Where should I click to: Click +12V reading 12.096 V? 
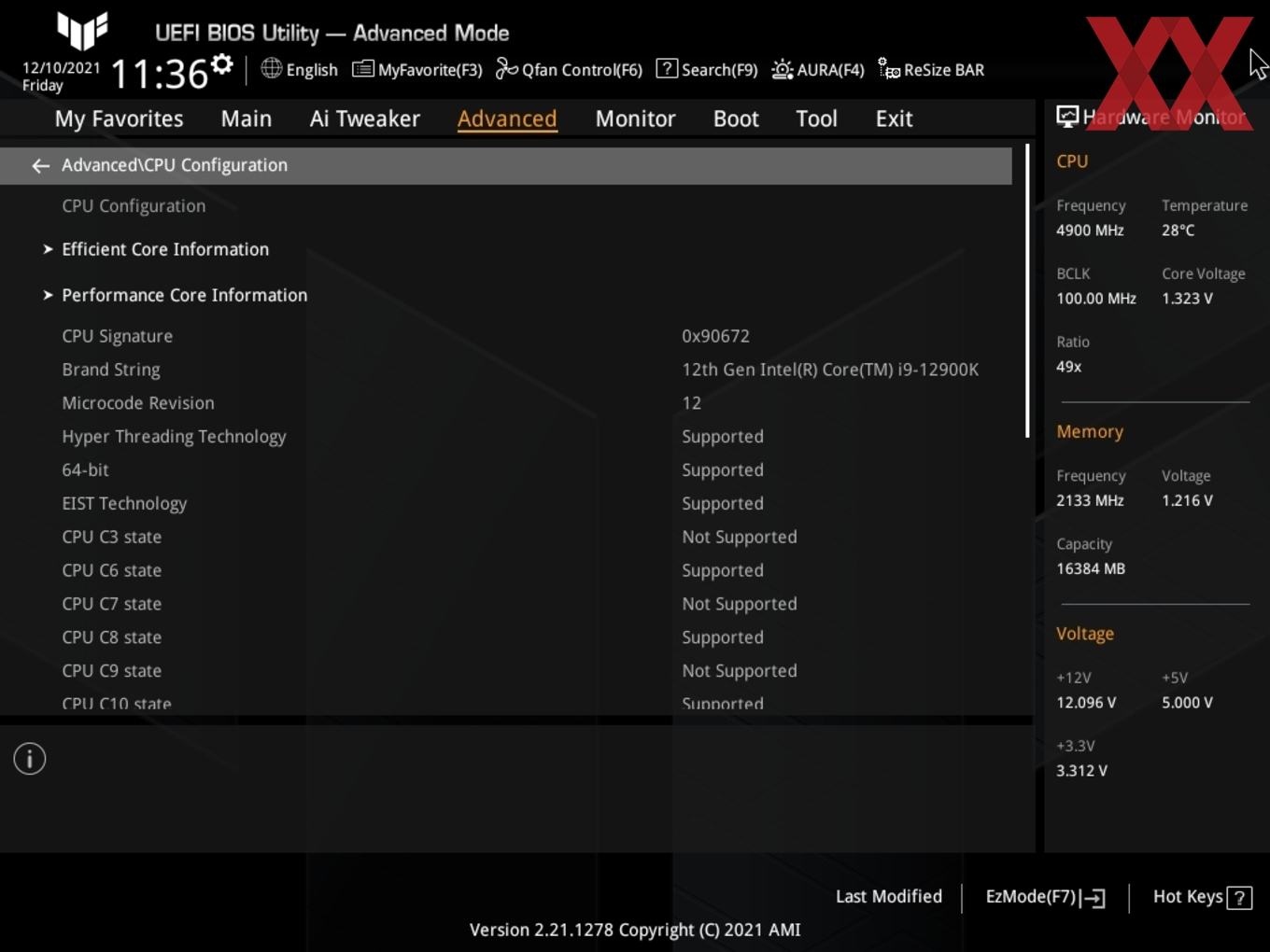[x=1086, y=703]
